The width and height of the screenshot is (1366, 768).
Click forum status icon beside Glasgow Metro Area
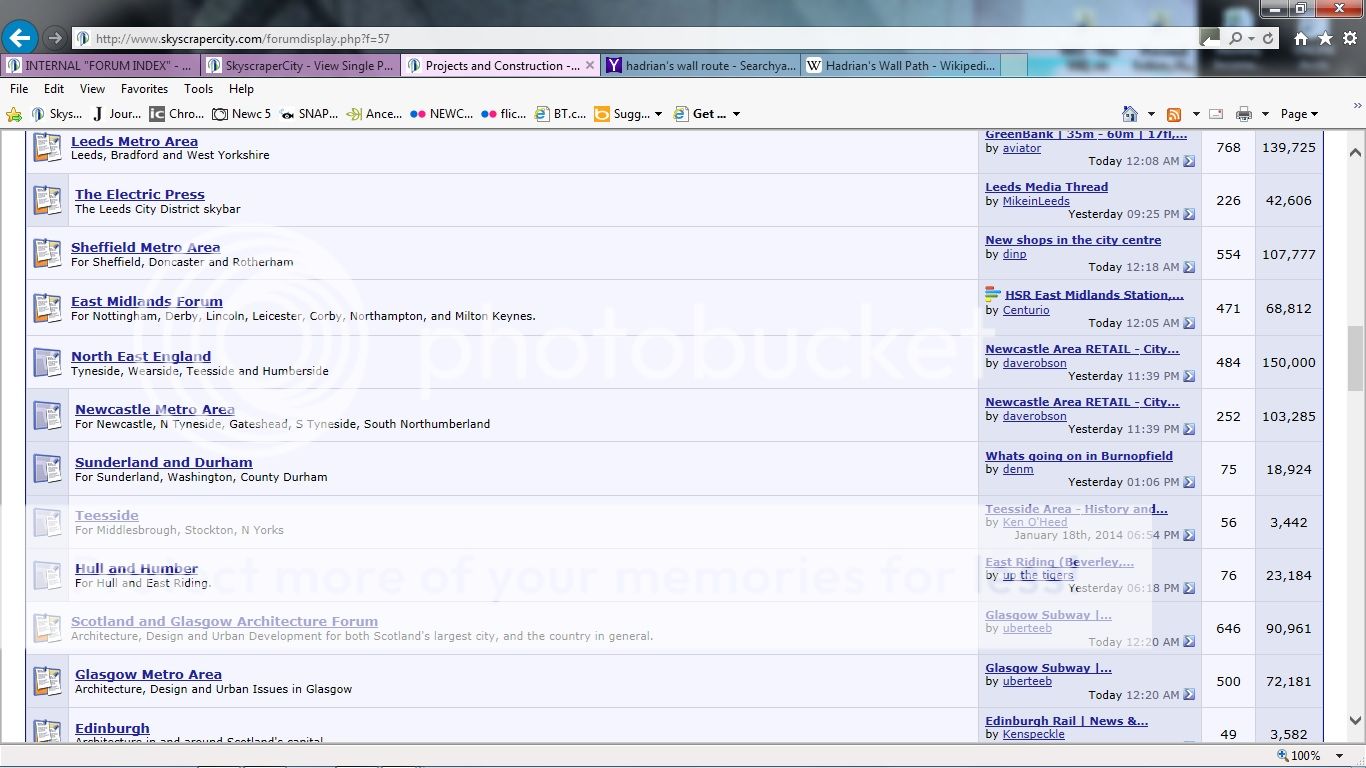coord(47,681)
